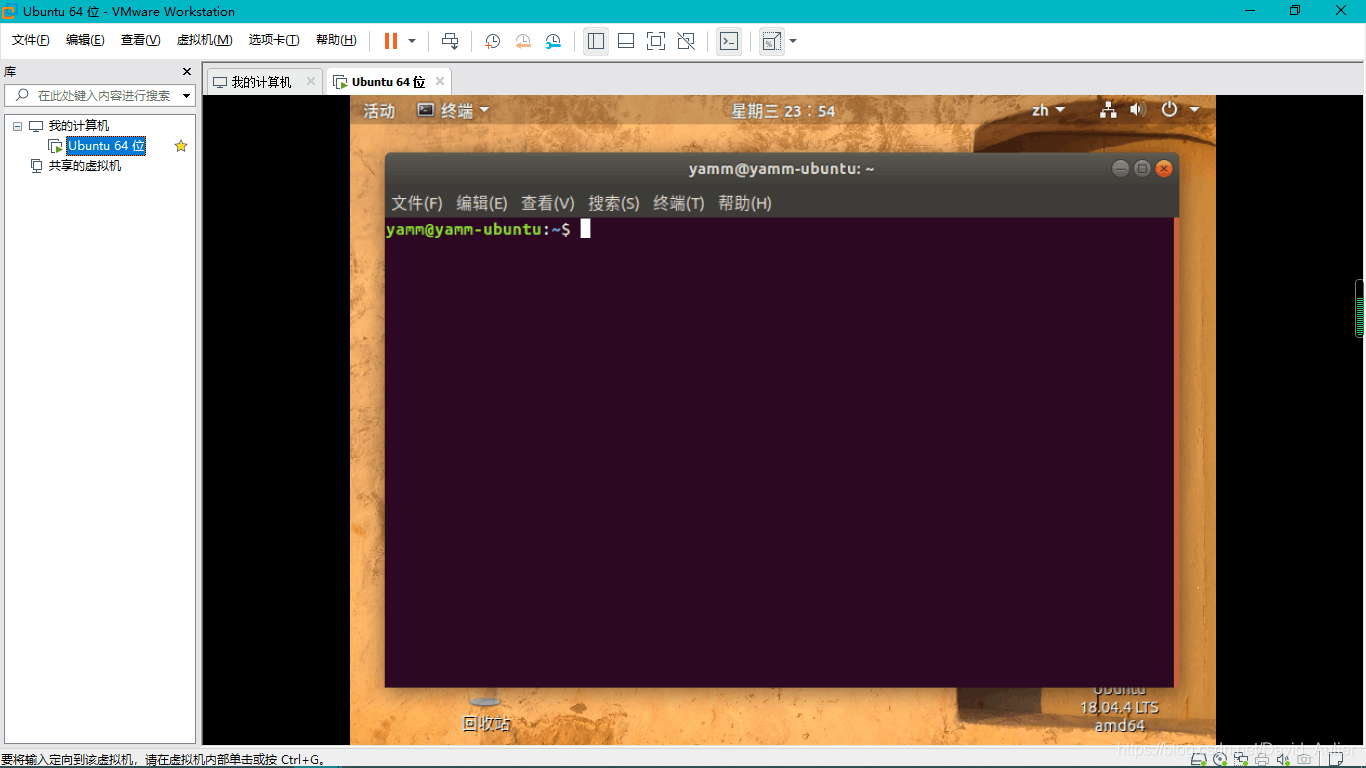Open VMware 帮助(H) menu
This screenshot has height=768, width=1366.
pos(336,40)
